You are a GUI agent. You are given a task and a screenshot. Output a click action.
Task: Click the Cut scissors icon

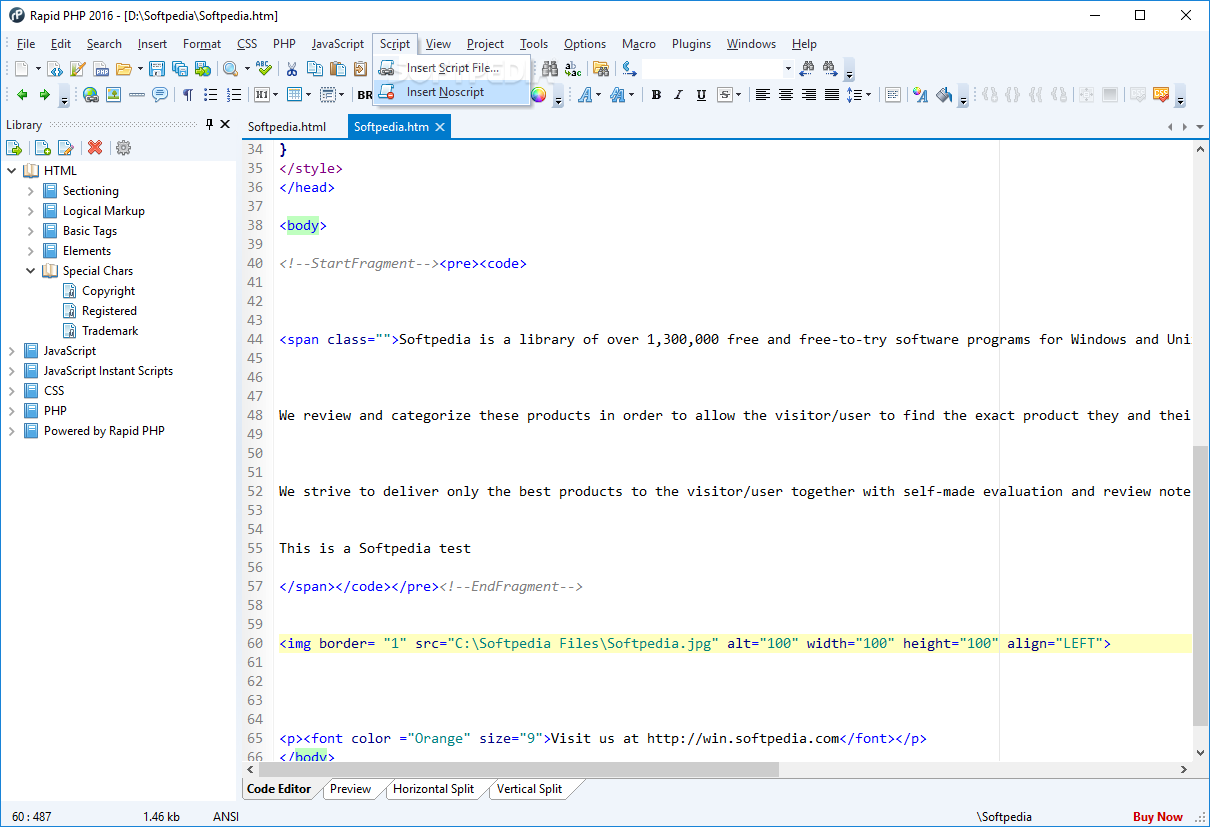click(292, 69)
